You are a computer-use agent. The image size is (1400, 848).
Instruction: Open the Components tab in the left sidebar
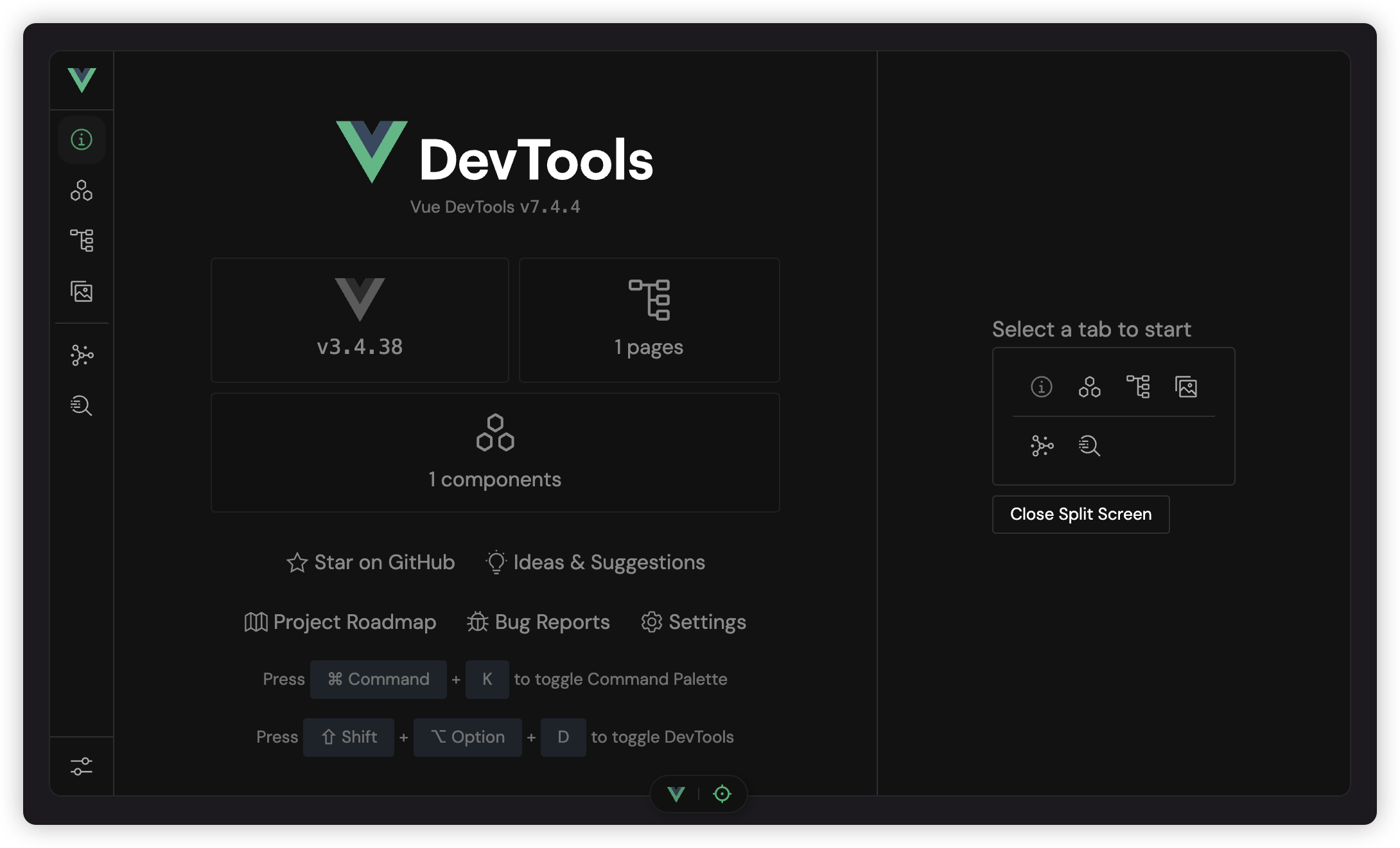82,190
